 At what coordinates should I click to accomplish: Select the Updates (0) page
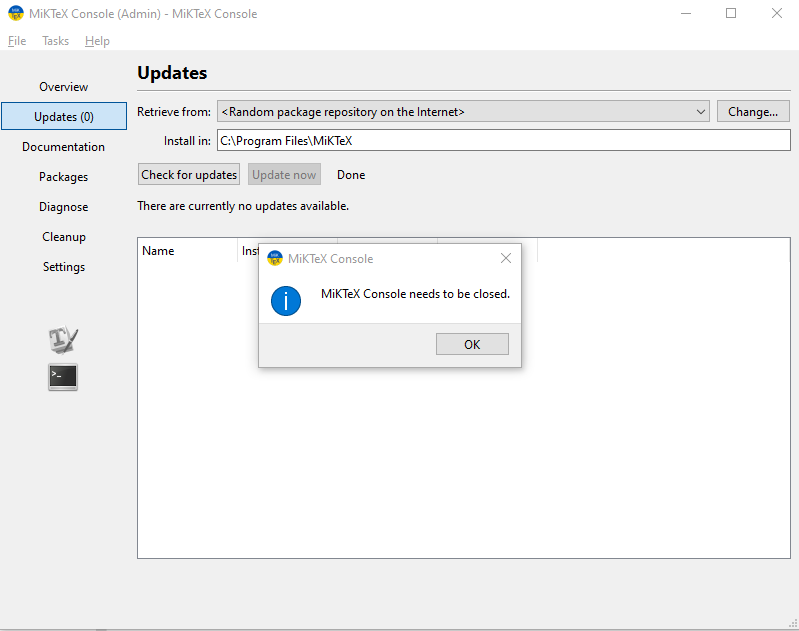[x=64, y=117]
